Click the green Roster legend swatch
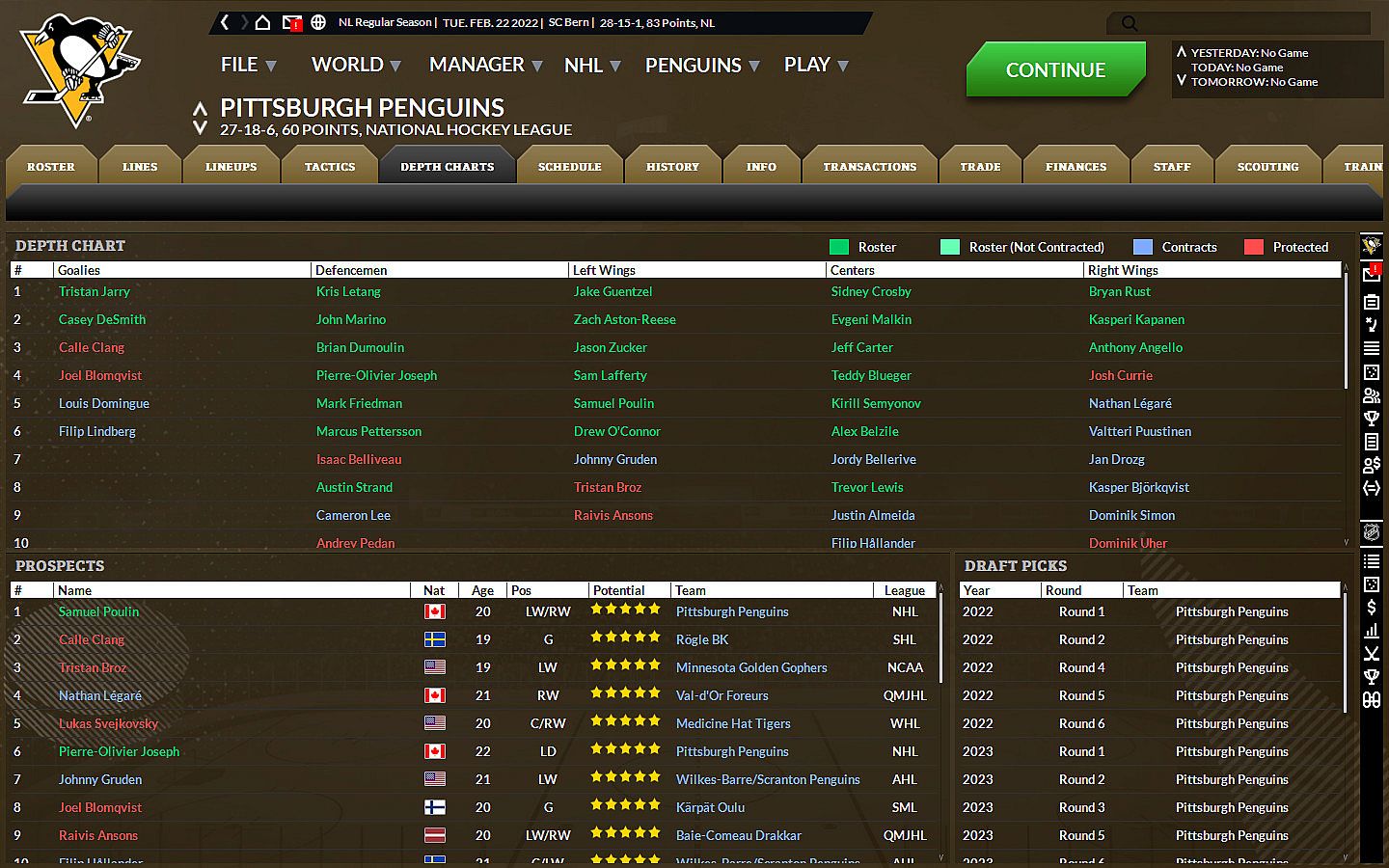1389x868 pixels. coord(839,247)
